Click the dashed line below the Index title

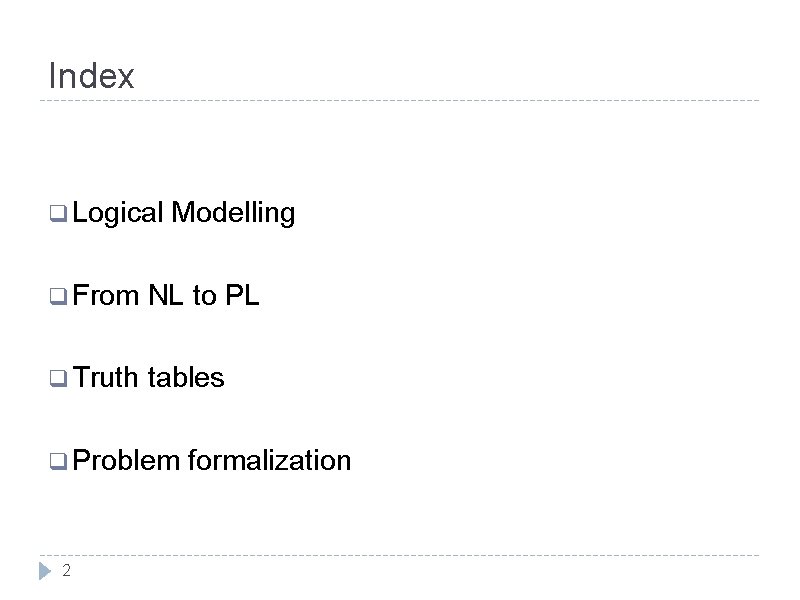[x=399, y=101]
